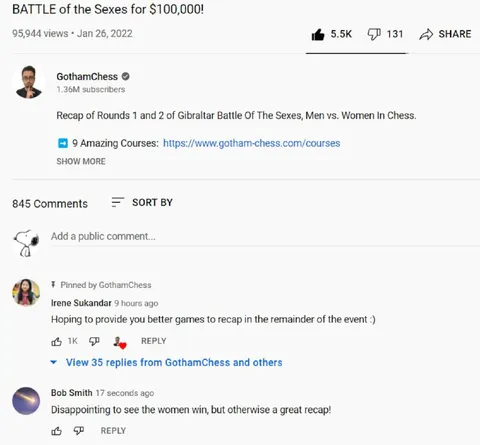Click the 1.36M subscribers text
The height and width of the screenshot is (445, 480).
tap(91, 89)
